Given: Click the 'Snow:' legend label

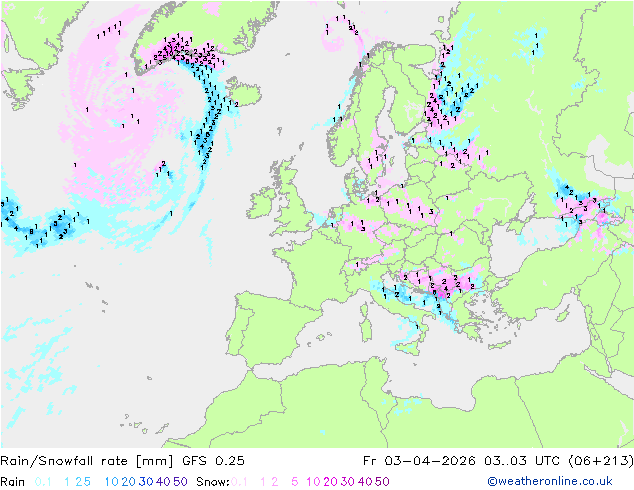Looking at the screenshot, I should pos(213,482).
